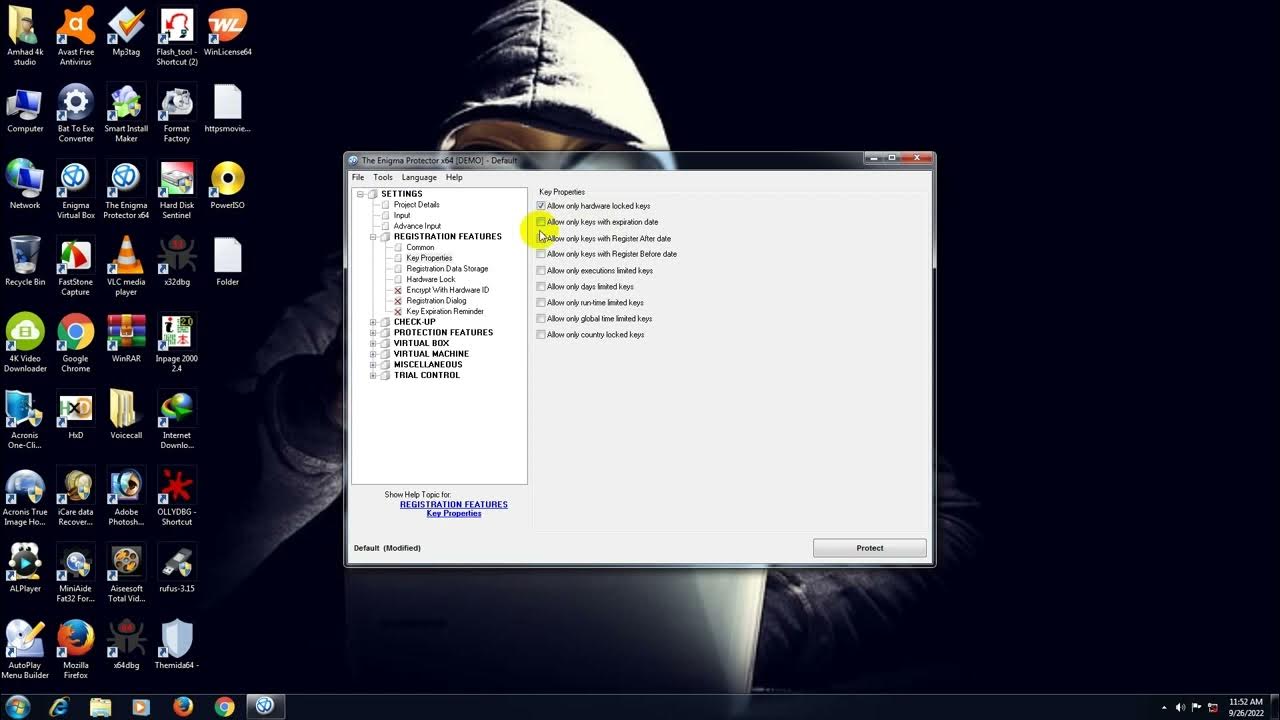Check Allow only keys with expiration date
1280x720 pixels.
point(541,222)
